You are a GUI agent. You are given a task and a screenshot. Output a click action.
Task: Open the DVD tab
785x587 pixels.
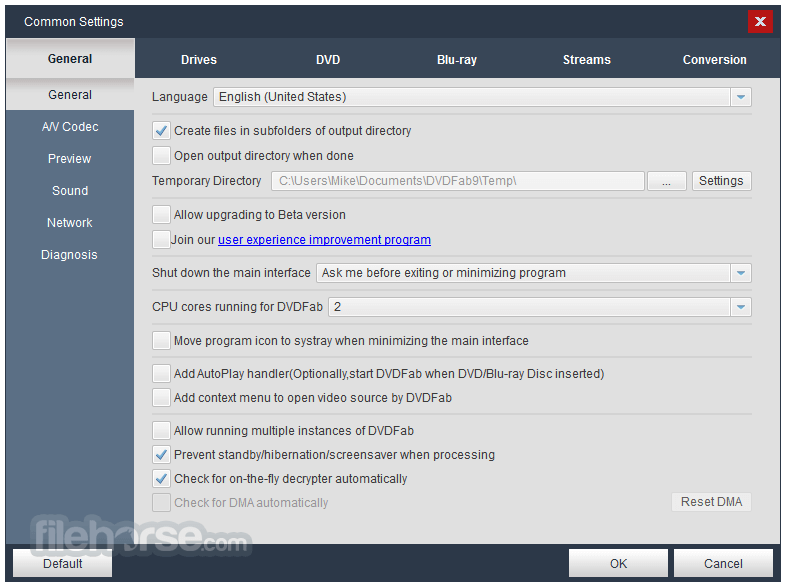pos(328,60)
